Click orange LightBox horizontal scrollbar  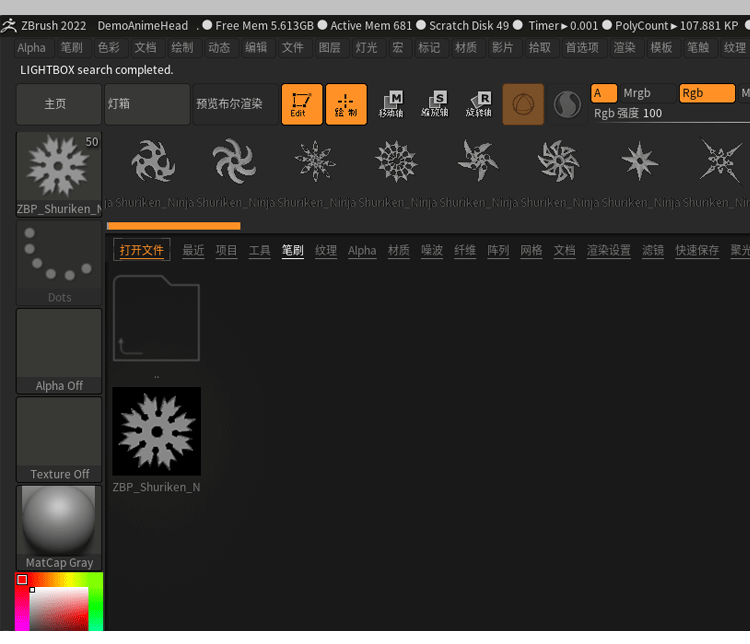tap(174, 226)
